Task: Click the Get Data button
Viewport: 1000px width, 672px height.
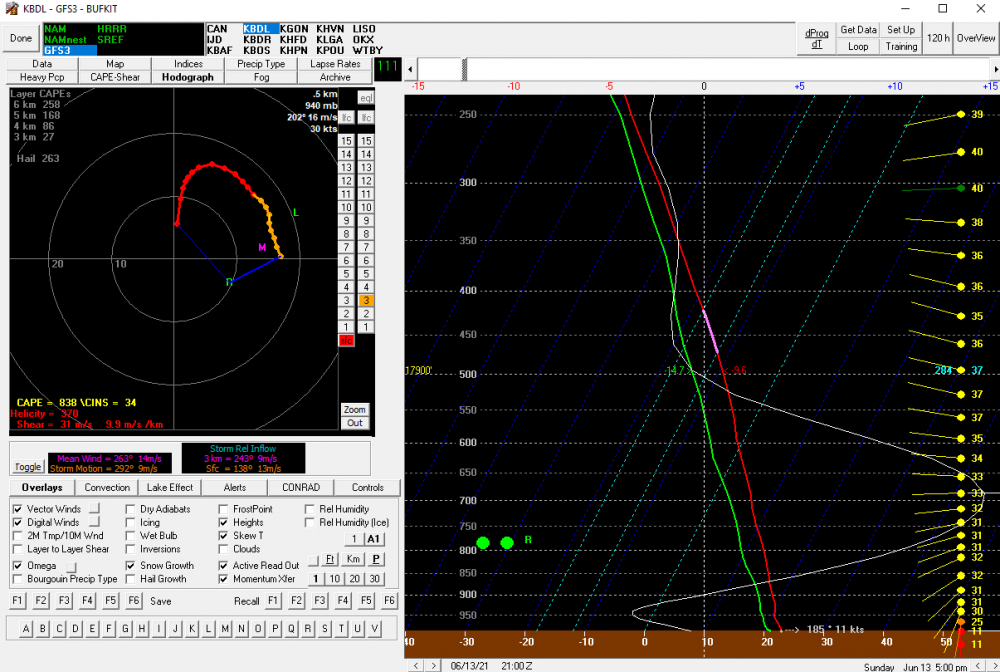Action: point(858,30)
